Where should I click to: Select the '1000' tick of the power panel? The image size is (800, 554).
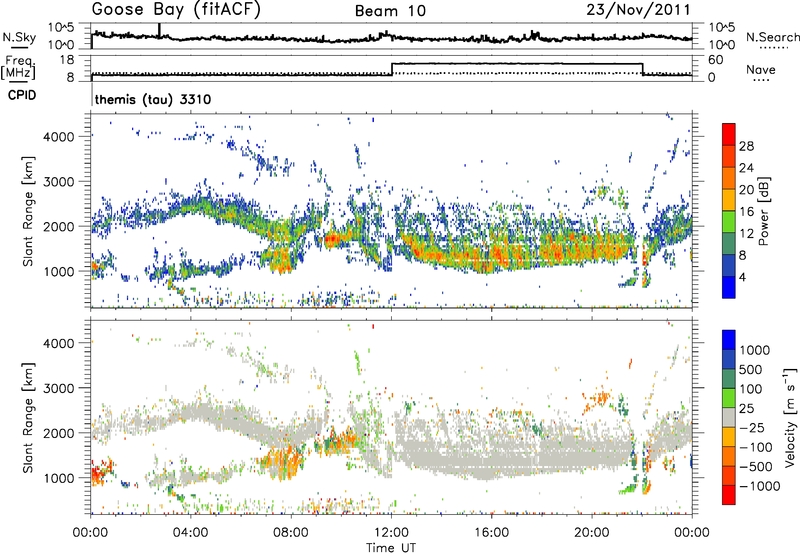pos(59,271)
